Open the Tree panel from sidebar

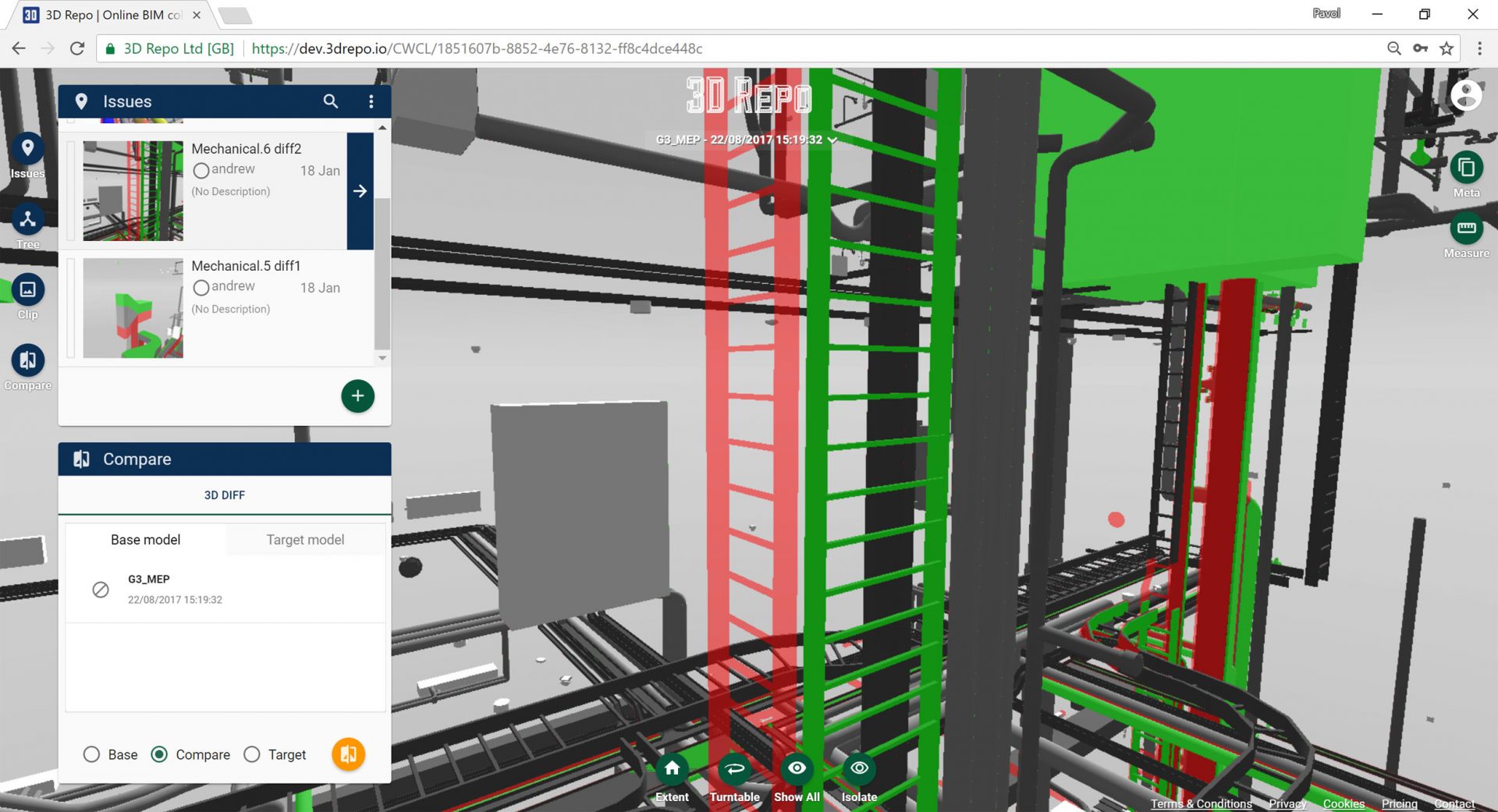click(28, 220)
